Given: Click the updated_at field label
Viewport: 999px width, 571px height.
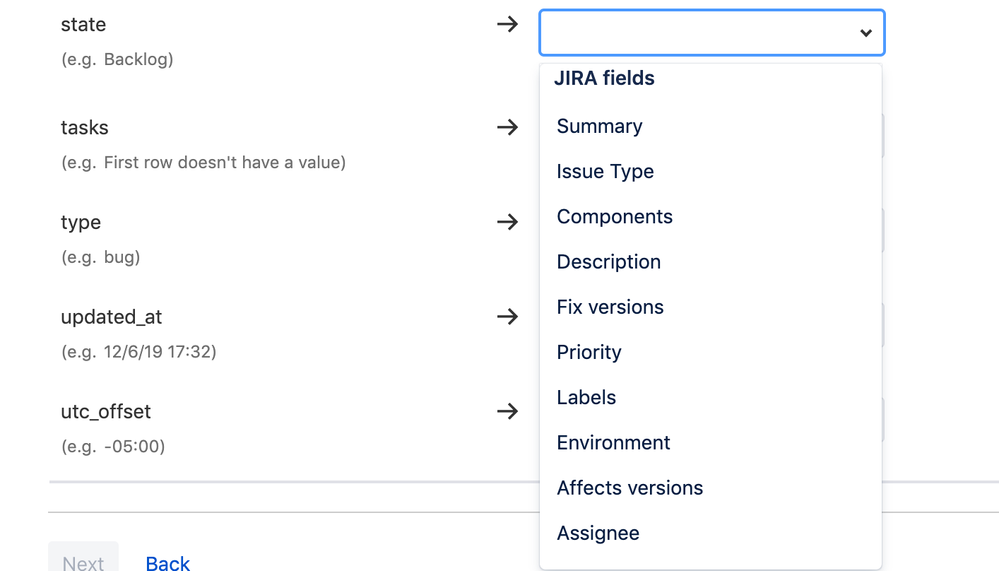Looking at the screenshot, I should pyautogui.click(x=111, y=317).
